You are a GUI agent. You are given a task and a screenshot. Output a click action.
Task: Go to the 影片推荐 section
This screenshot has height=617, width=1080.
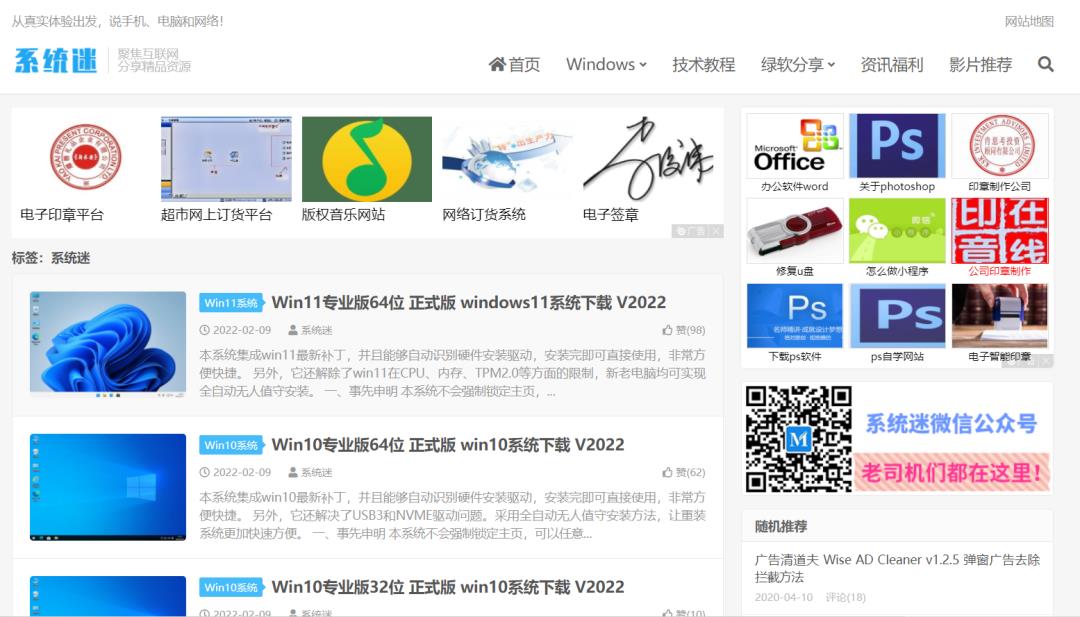[980, 64]
